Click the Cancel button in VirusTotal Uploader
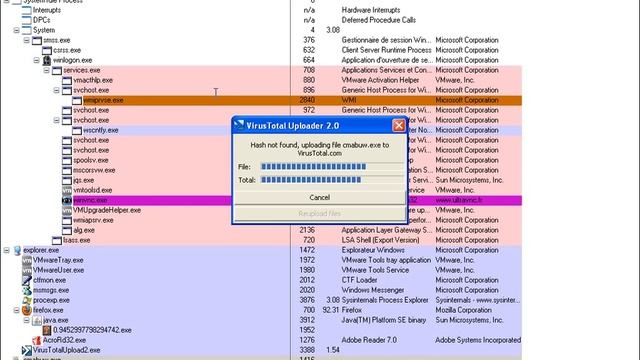The width and height of the screenshot is (640, 360). pyautogui.click(x=320, y=198)
